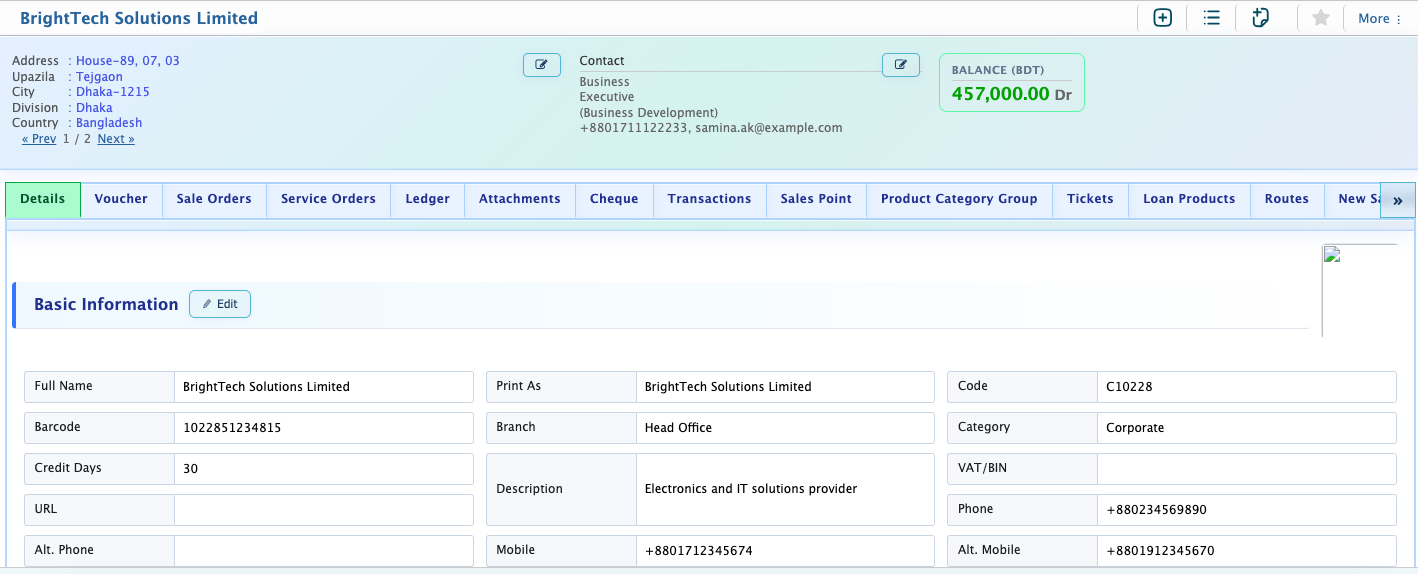This screenshot has height=574, width=1418.
Task: Open the Sales Point tab
Action: pyautogui.click(x=816, y=200)
